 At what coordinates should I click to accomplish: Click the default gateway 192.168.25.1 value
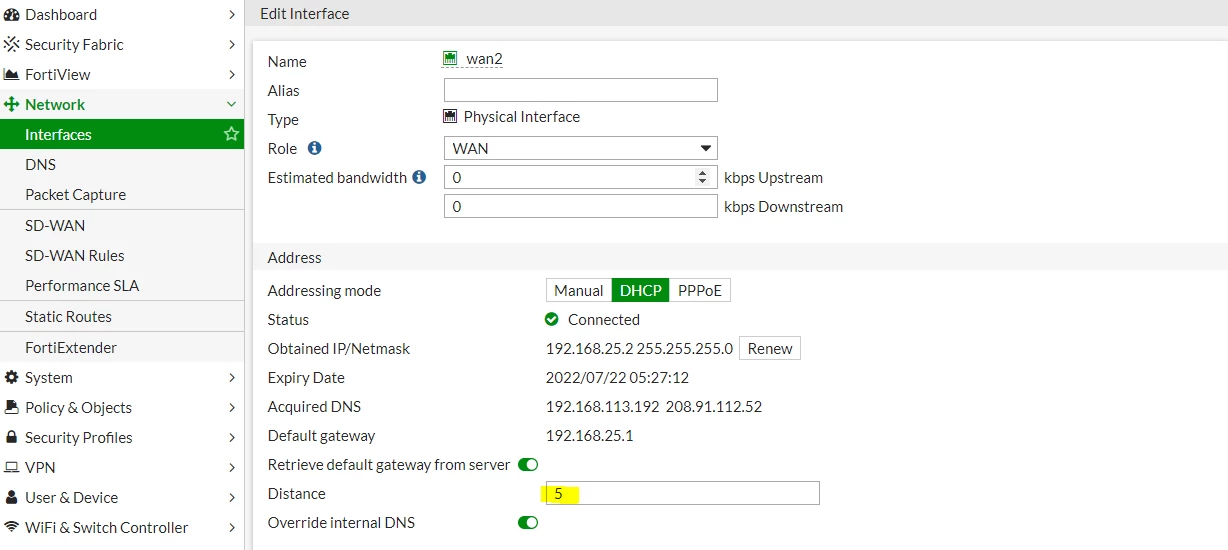[590, 436]
